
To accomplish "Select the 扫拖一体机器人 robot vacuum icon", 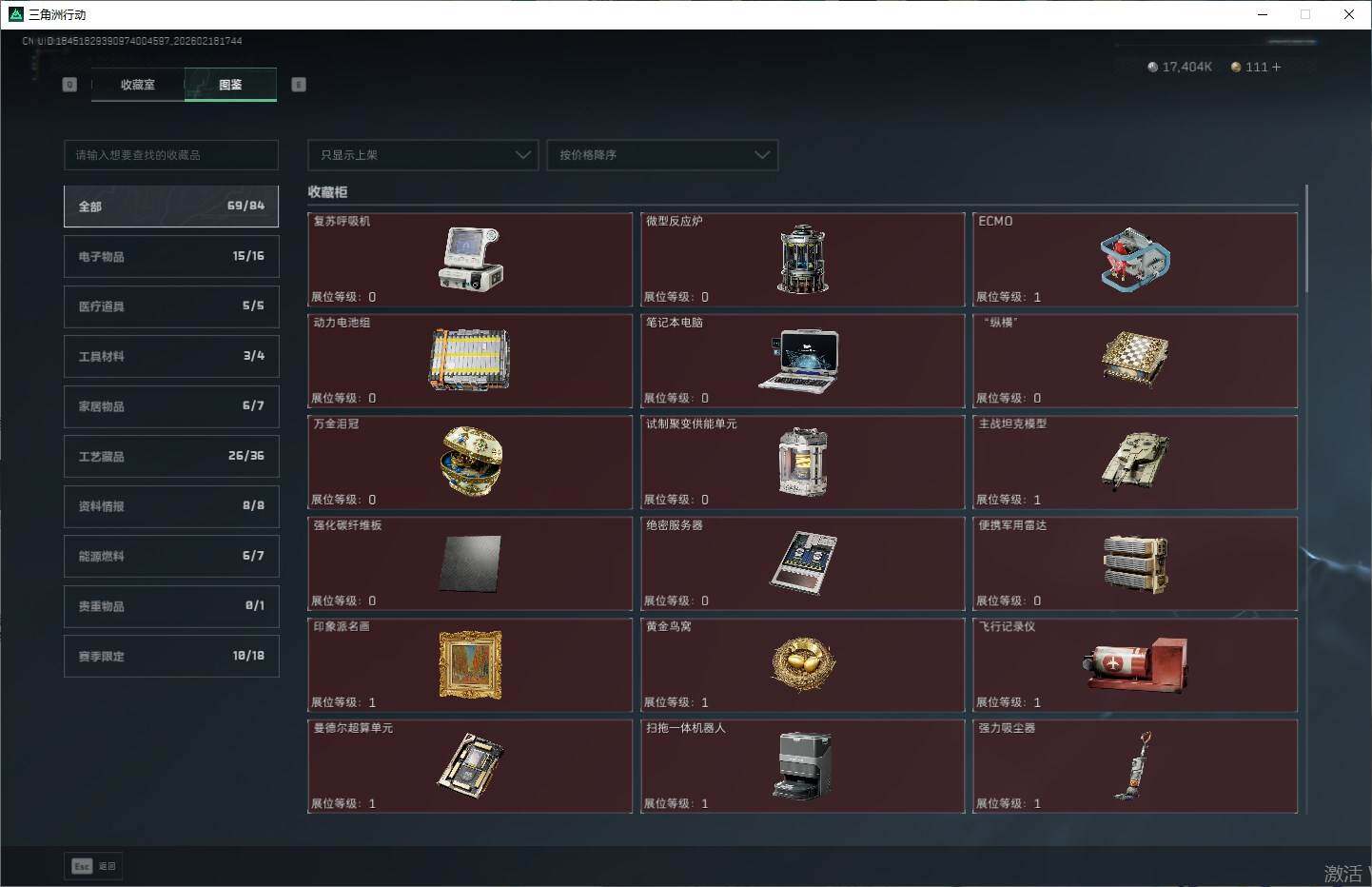I will [x=802, y=765].
